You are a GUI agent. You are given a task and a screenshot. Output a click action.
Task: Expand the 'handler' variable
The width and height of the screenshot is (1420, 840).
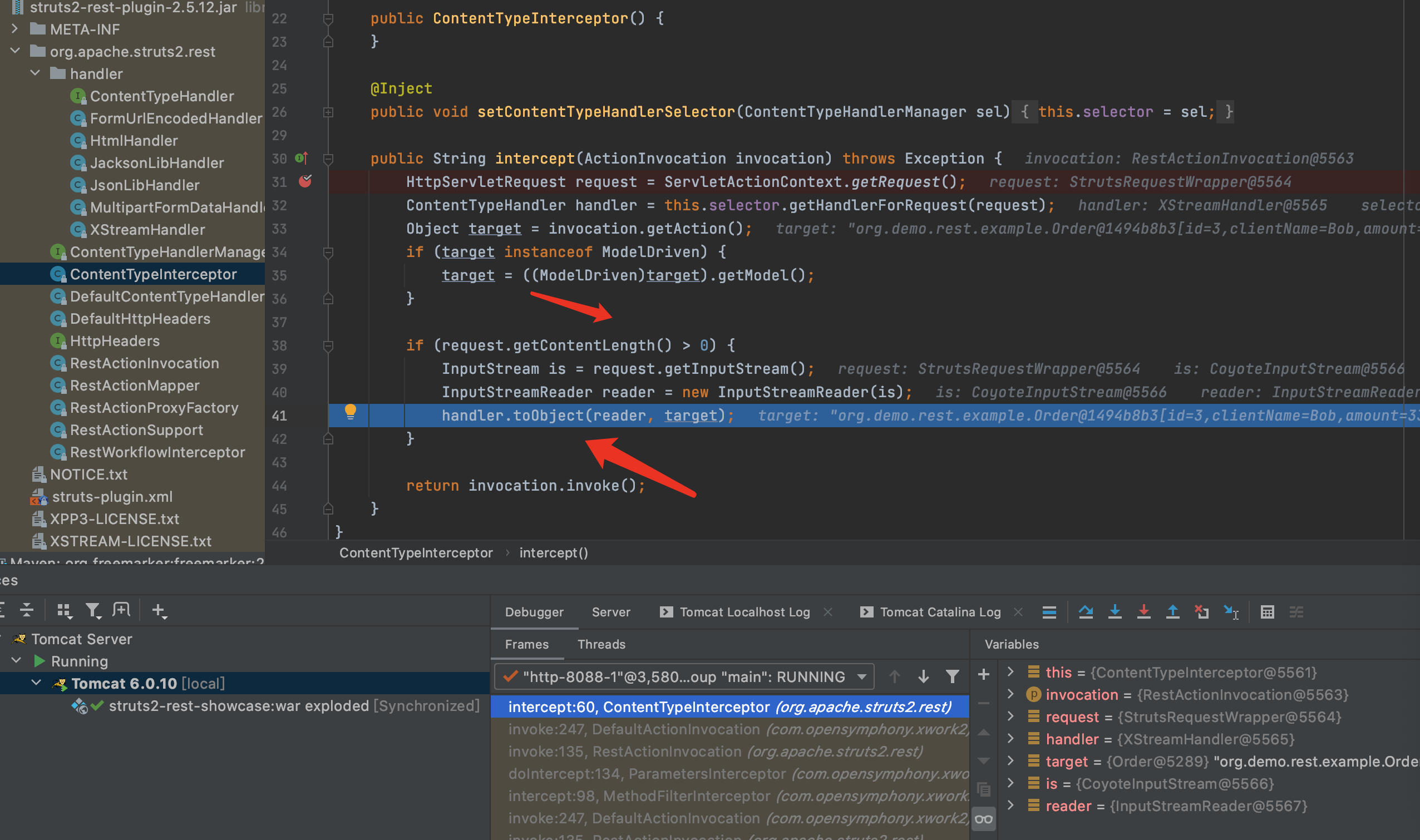pos(1010,739)
